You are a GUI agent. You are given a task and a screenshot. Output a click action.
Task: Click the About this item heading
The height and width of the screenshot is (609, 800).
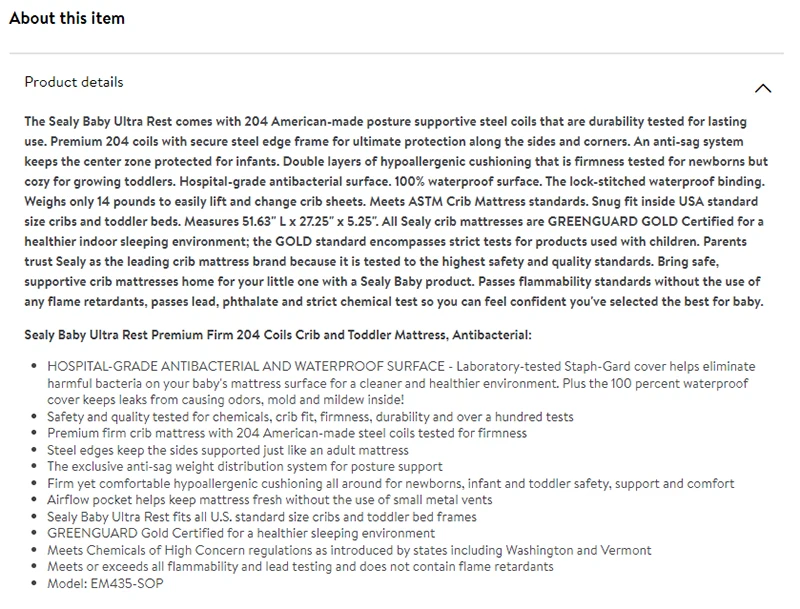pos(67,19)
